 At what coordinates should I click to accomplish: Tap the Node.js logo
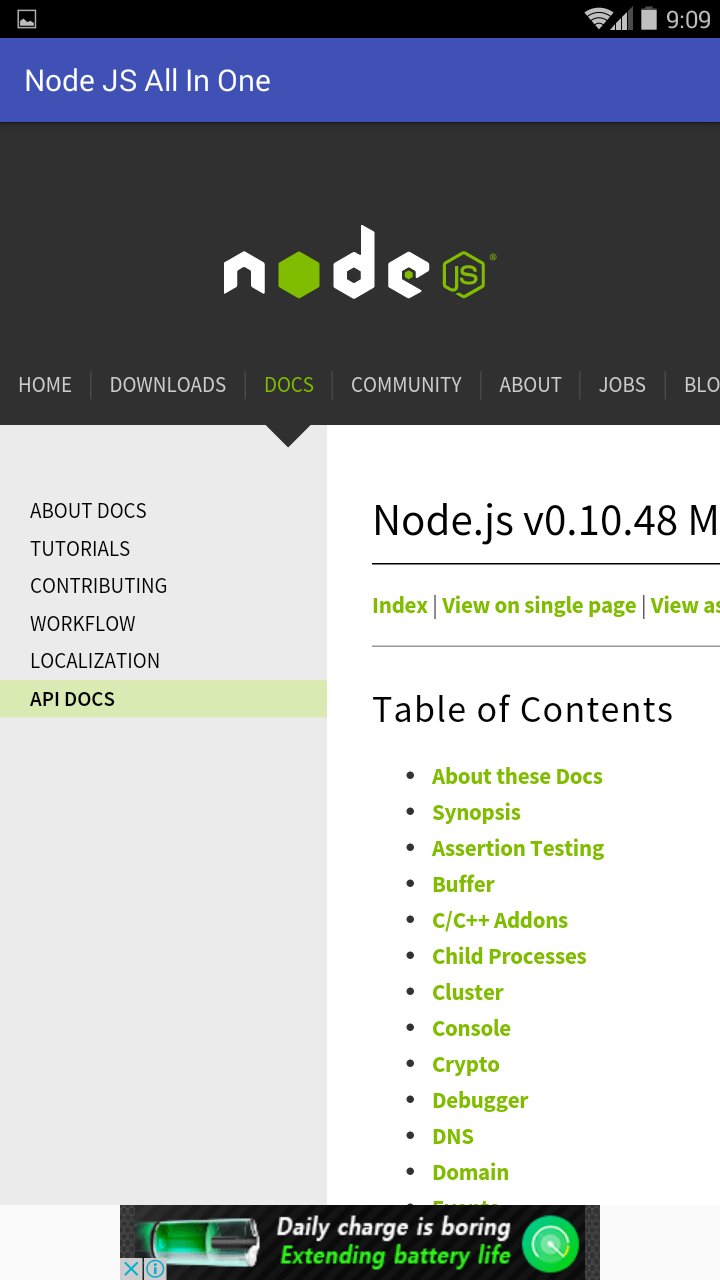[359, 263]
